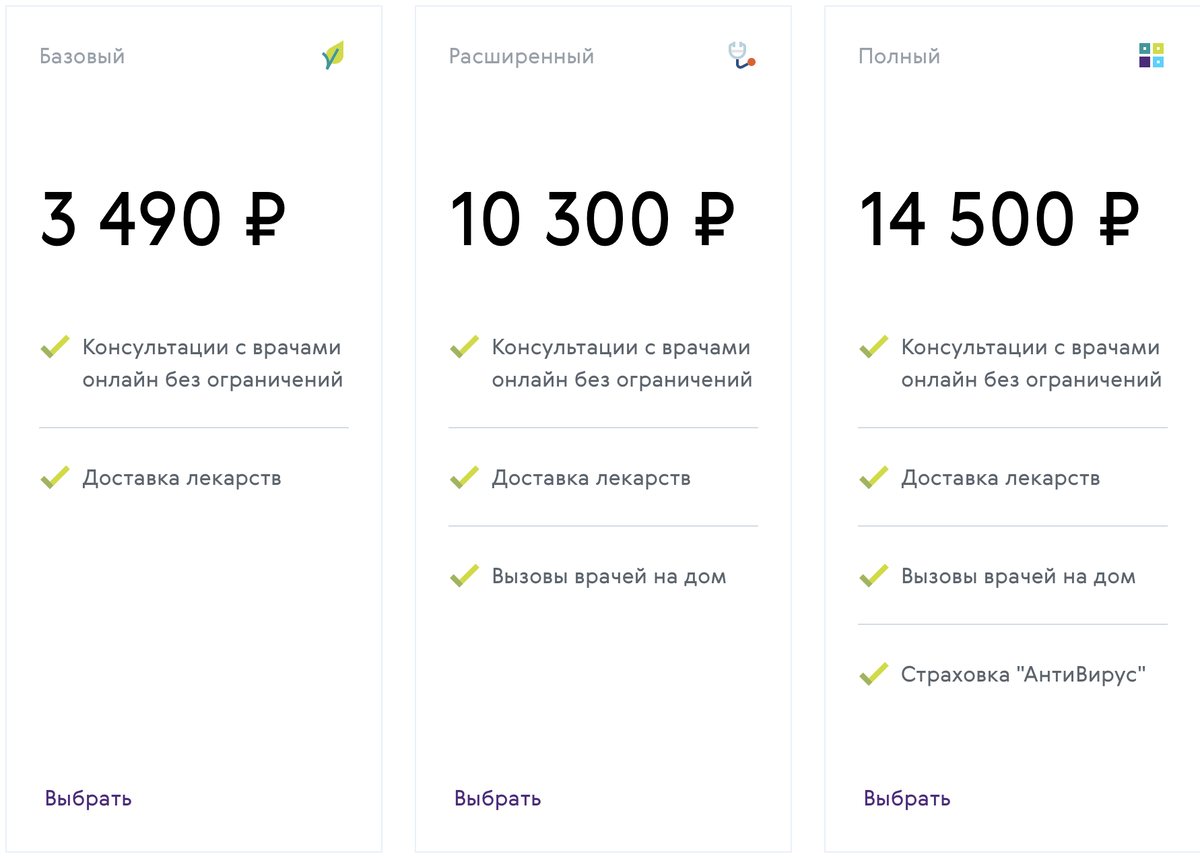Click checkmark beside Вызовы врачей in Расширенный plan
Screen dimensions: 1200x858
(x=464, y=576)
